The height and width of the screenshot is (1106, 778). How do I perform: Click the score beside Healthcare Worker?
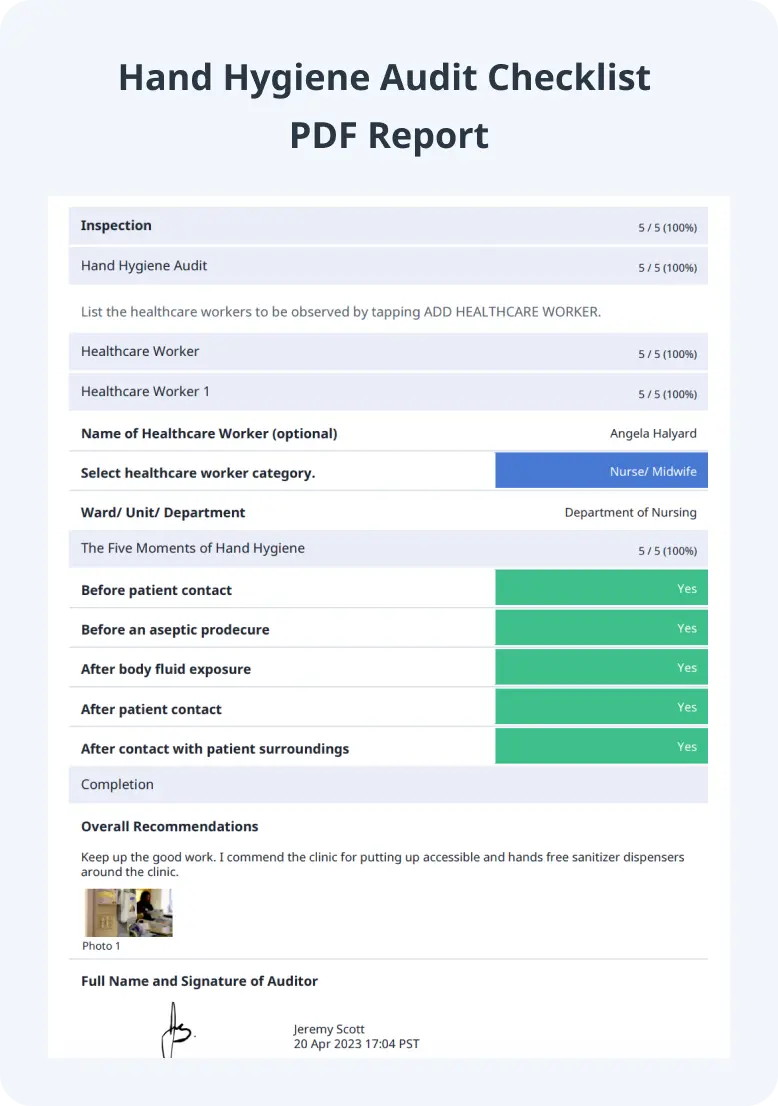(x=667, y=354)
